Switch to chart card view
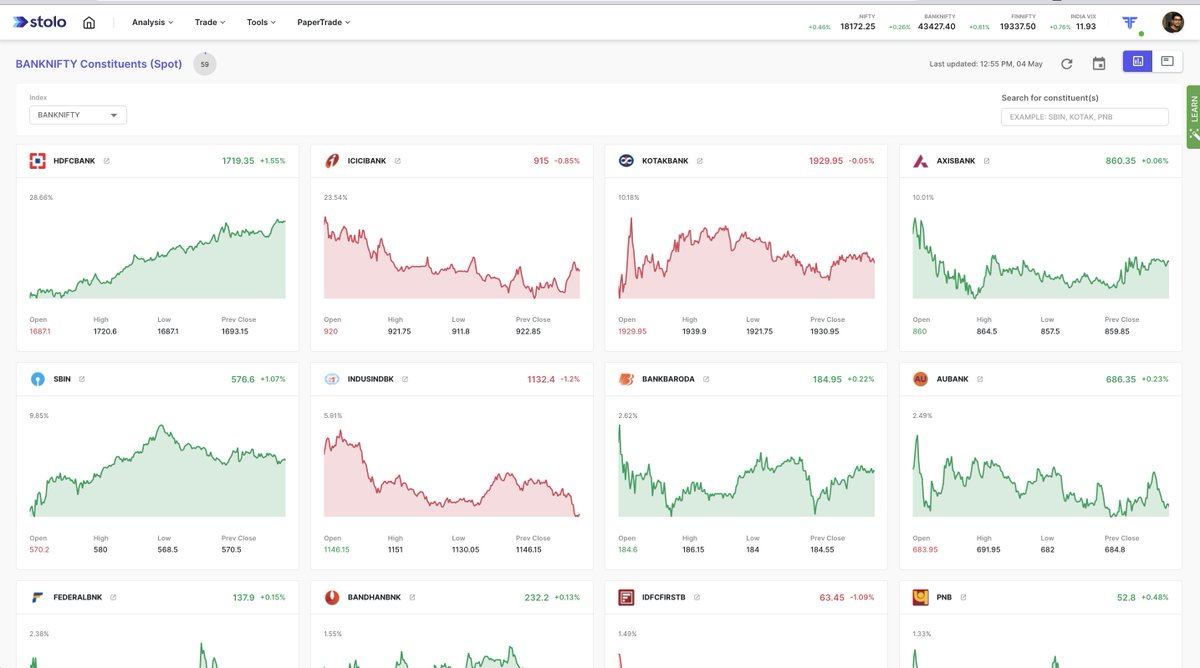The height and width of the screenshot is (668, 1200). click(x=1137, y=62)
